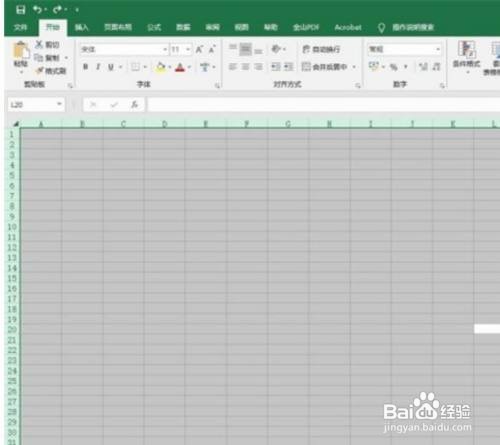Toggle 自动换行 (Wrap Text)

click(321, 49)
